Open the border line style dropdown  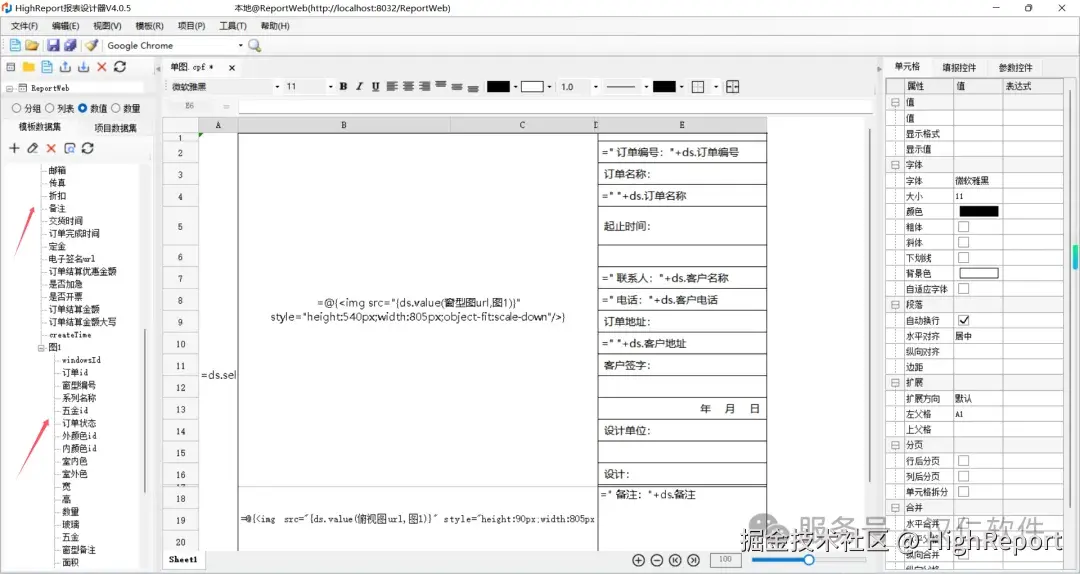[645, 87]
